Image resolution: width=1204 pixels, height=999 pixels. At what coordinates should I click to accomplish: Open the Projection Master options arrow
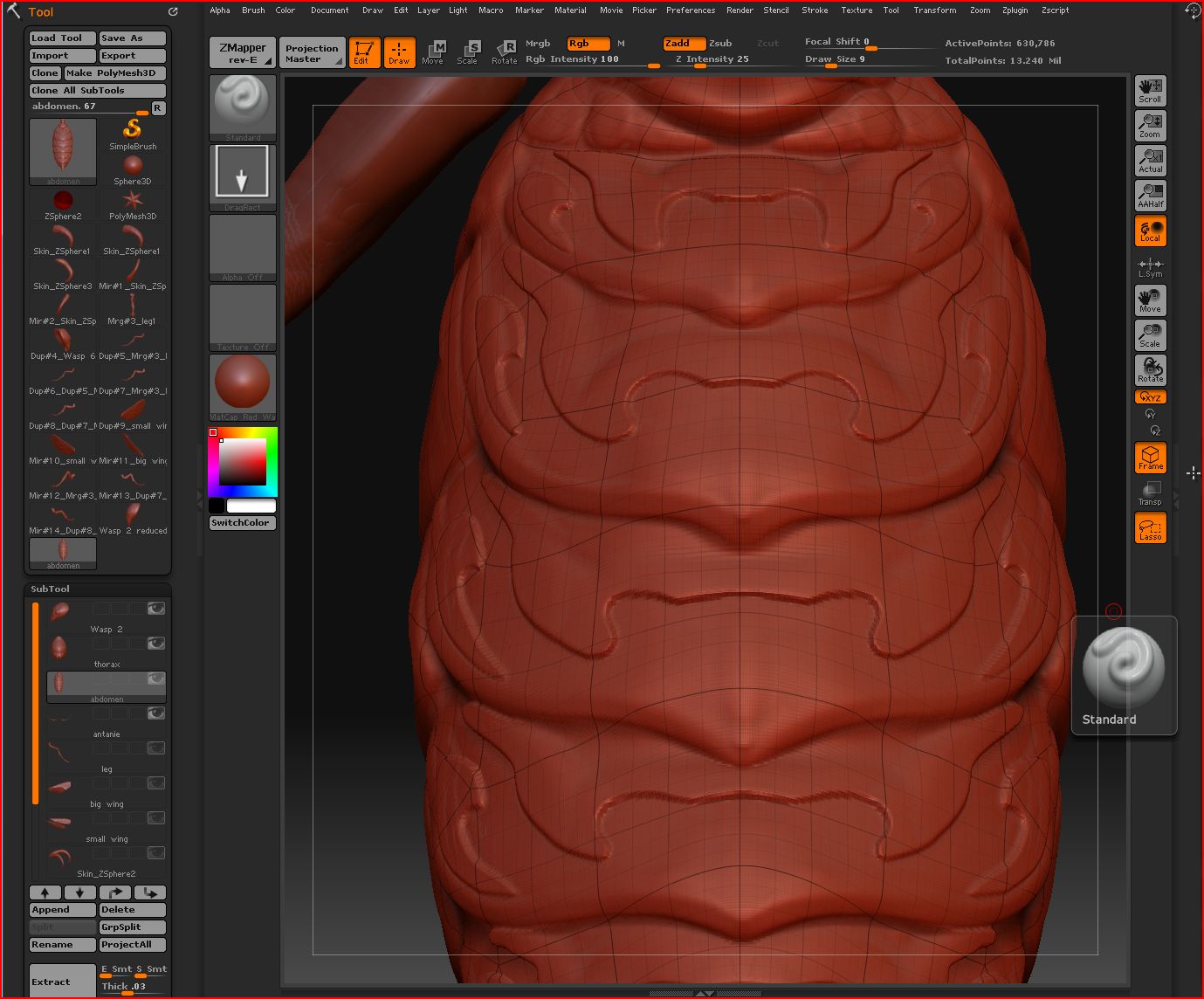pos(341,61)
